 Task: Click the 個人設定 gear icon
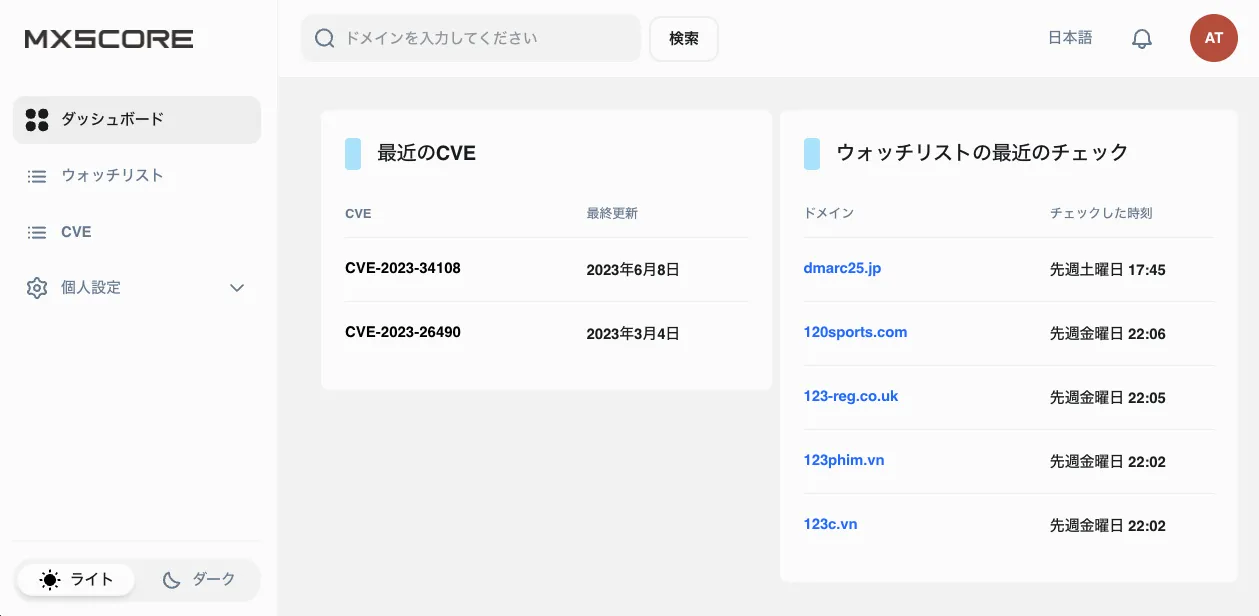(37, 288)
